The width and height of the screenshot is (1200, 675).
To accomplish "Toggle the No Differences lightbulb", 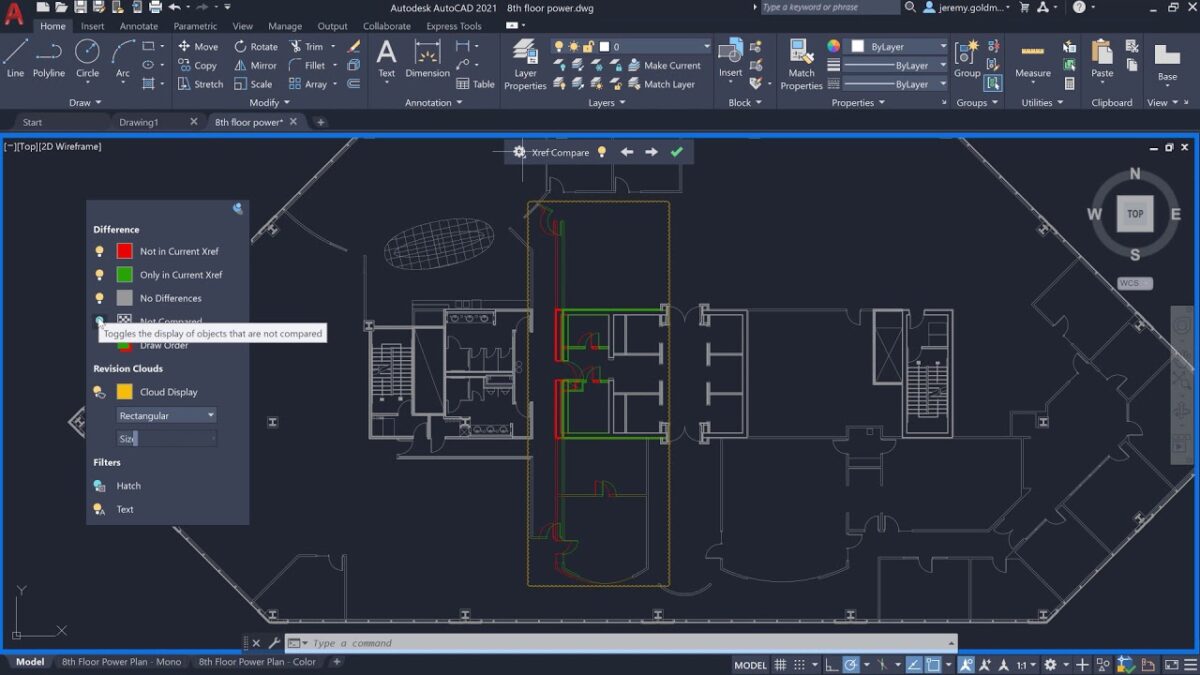I will [99, 297].
